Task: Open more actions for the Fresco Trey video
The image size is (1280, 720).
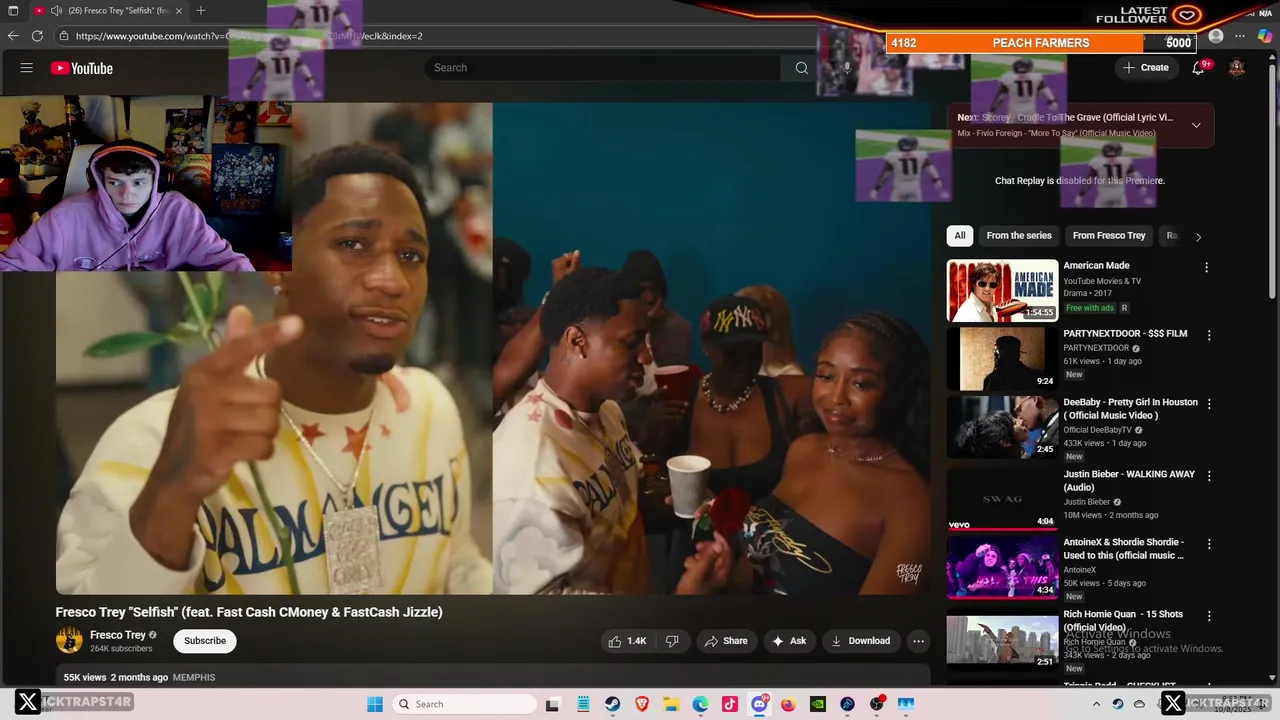Action: click(x=918, y=641)
